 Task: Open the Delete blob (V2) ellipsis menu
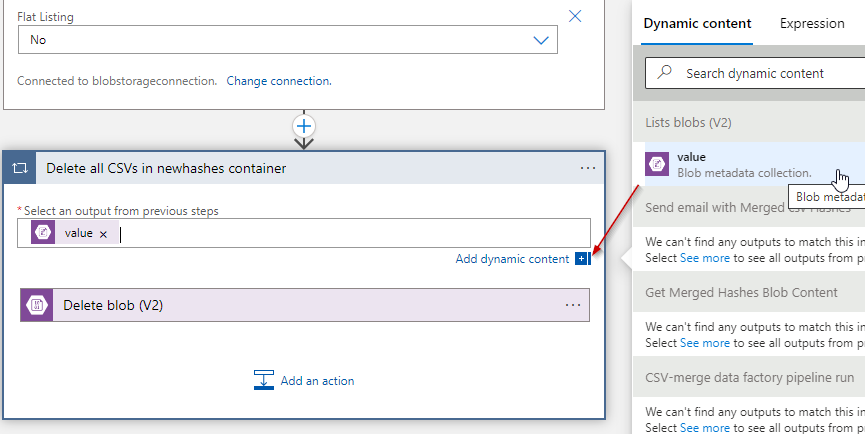pyautogui.click(x=573, y=305)
